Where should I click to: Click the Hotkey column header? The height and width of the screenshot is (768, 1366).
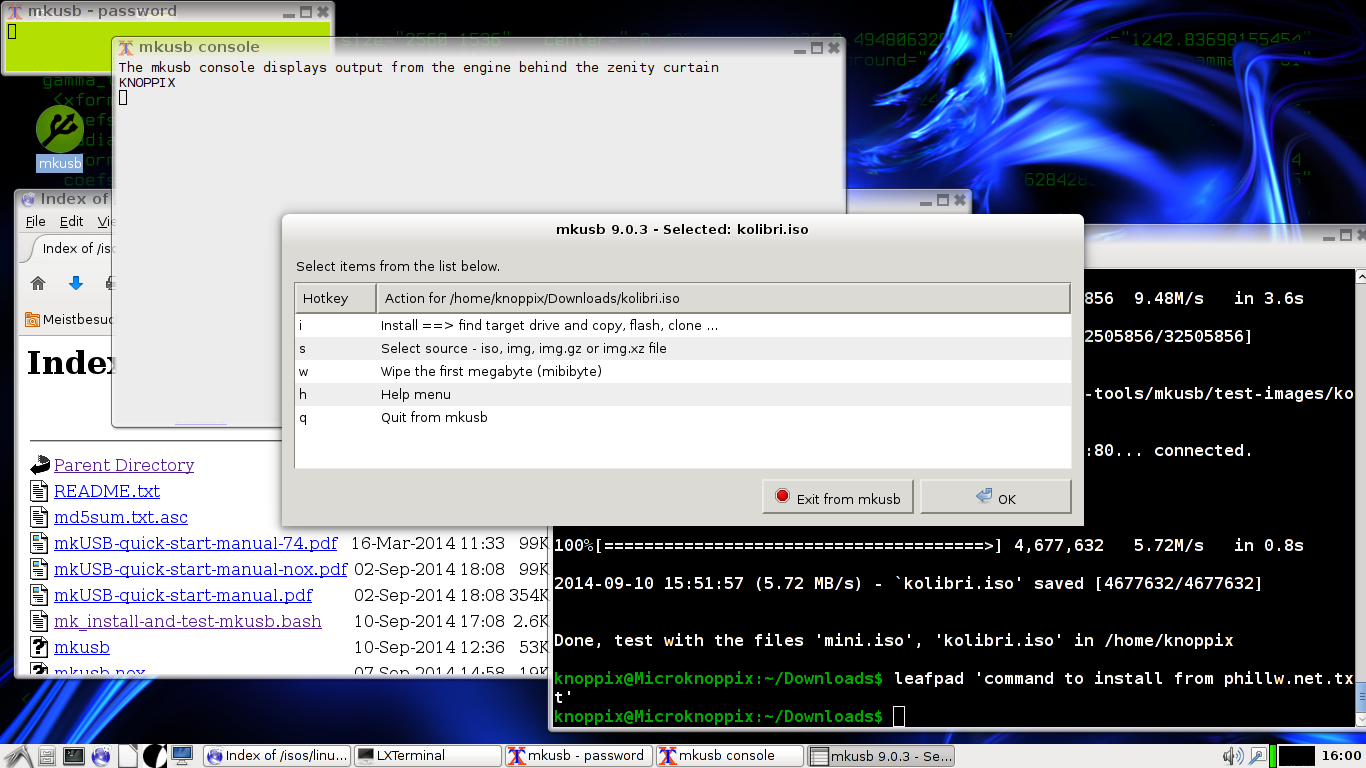(x=335, y=298)
